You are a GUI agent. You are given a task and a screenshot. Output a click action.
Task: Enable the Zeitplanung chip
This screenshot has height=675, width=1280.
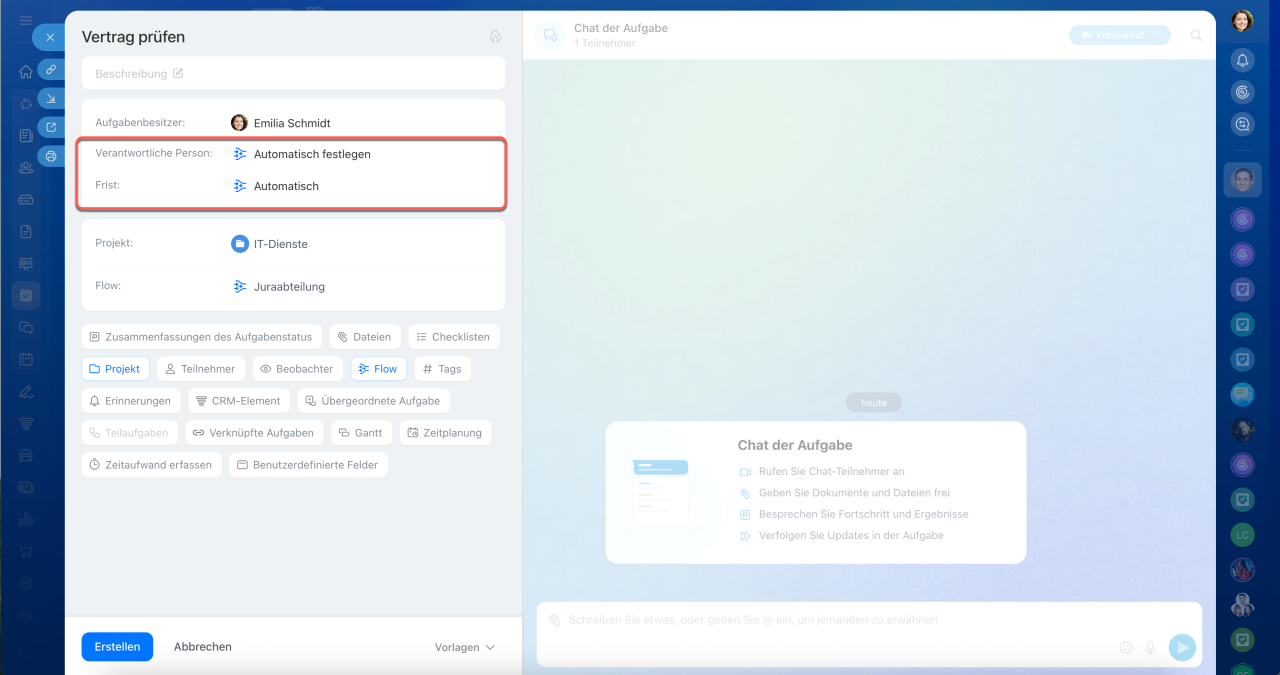[445, 433]
